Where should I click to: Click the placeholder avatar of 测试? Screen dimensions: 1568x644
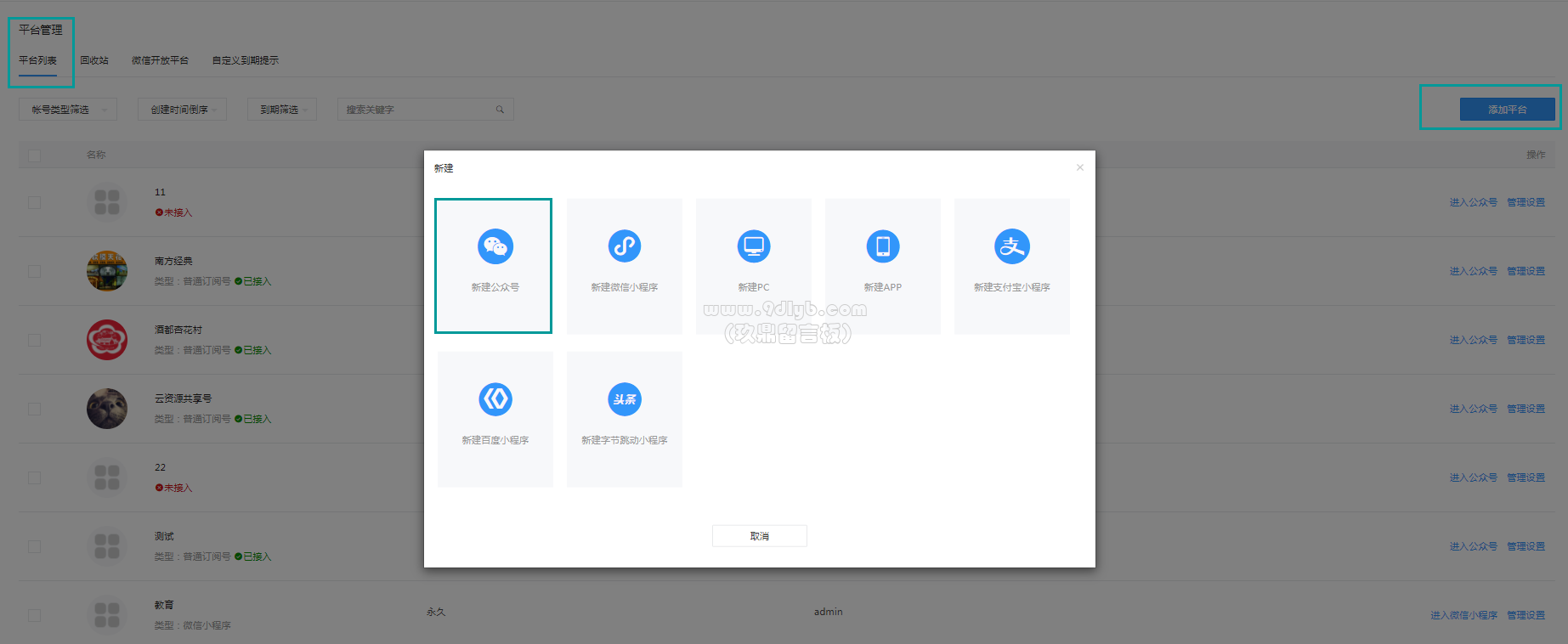[x=107, y=546]
